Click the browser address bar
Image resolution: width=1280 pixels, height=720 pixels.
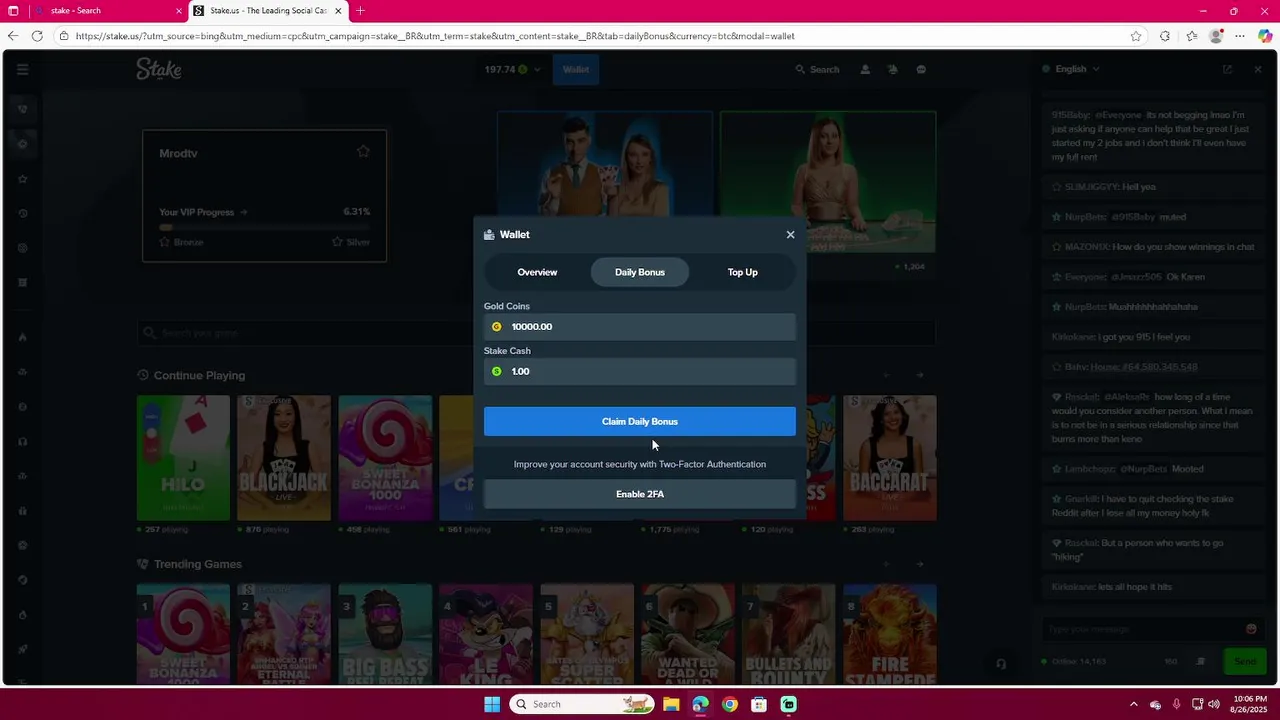tap(590, 36)
